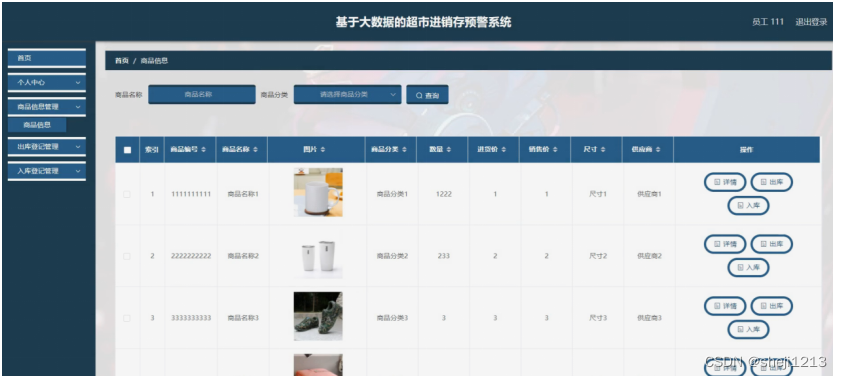
Task: Click the sort arrows beside 商品编号 column
Action: (204, 150)
